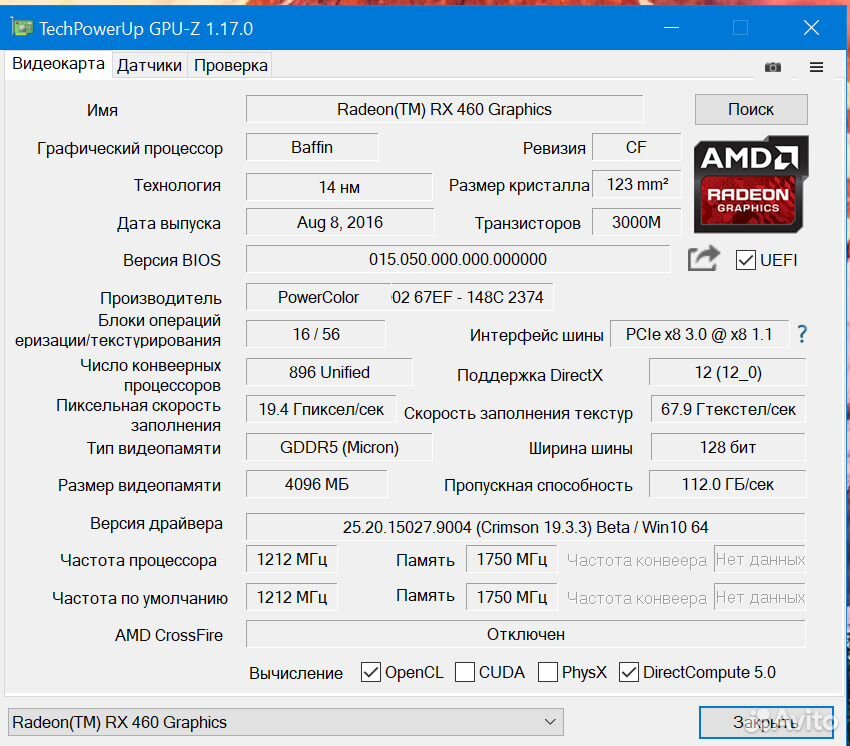Viewport: 850px width, 746px height.
Task: Click the current Частота конвеера Нет данных field
Action: pos(760,559)
